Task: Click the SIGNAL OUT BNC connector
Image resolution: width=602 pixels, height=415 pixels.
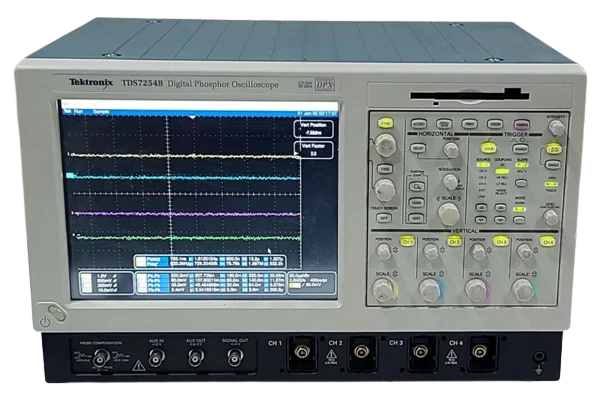Action: tap(235, 358)
